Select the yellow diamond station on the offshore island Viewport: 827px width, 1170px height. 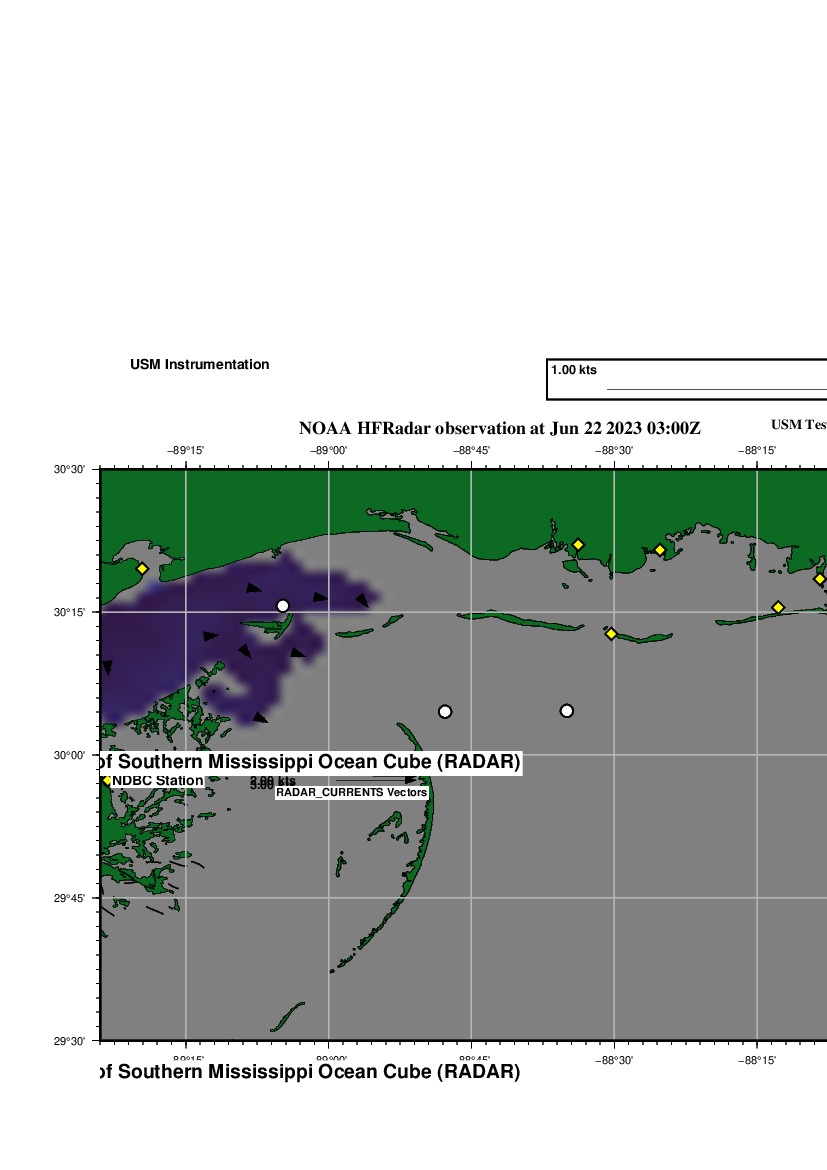pos(611,633)
